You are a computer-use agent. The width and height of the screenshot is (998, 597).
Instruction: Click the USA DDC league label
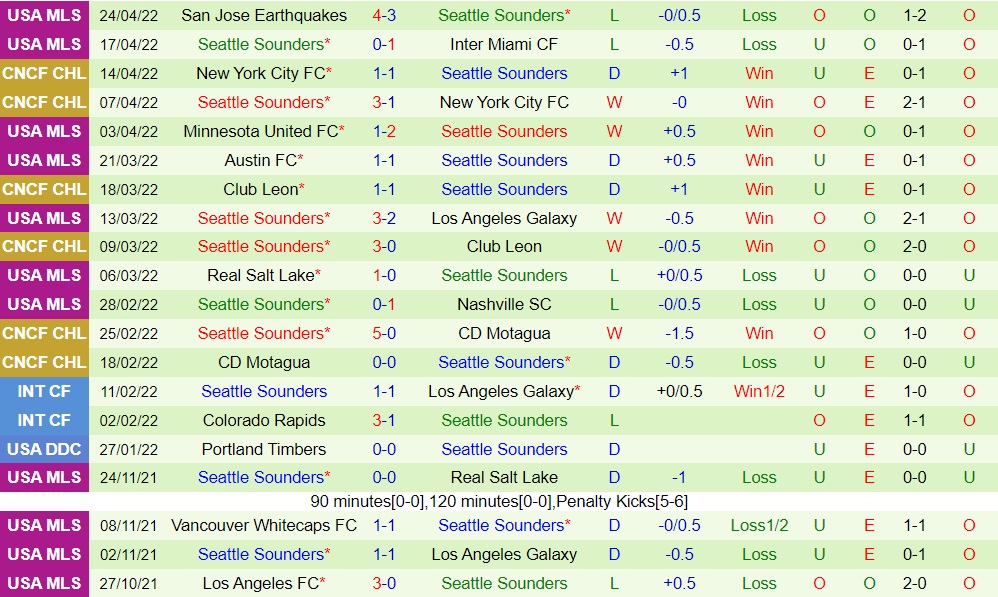pos(44,449)
